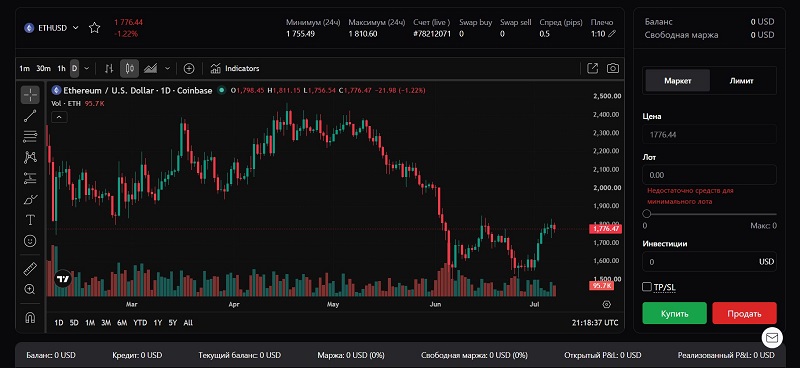800x368 pixels.
Task: Switch to candlestick chart style
Action: [x=130, y=68]
